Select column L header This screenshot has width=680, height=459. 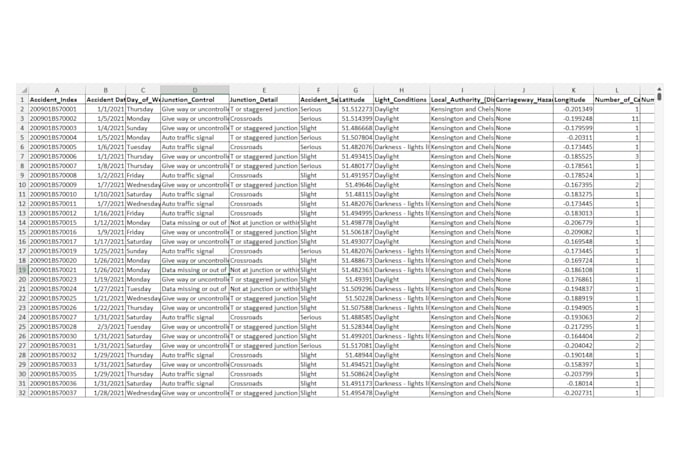tap(617, 90)
